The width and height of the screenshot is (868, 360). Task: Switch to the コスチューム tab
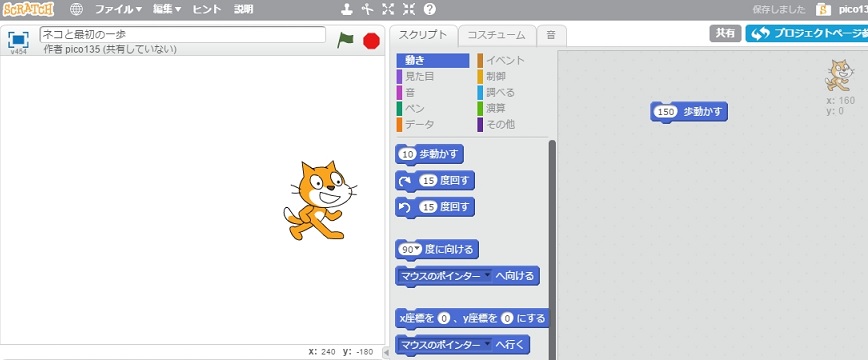[x=497, y=35]
